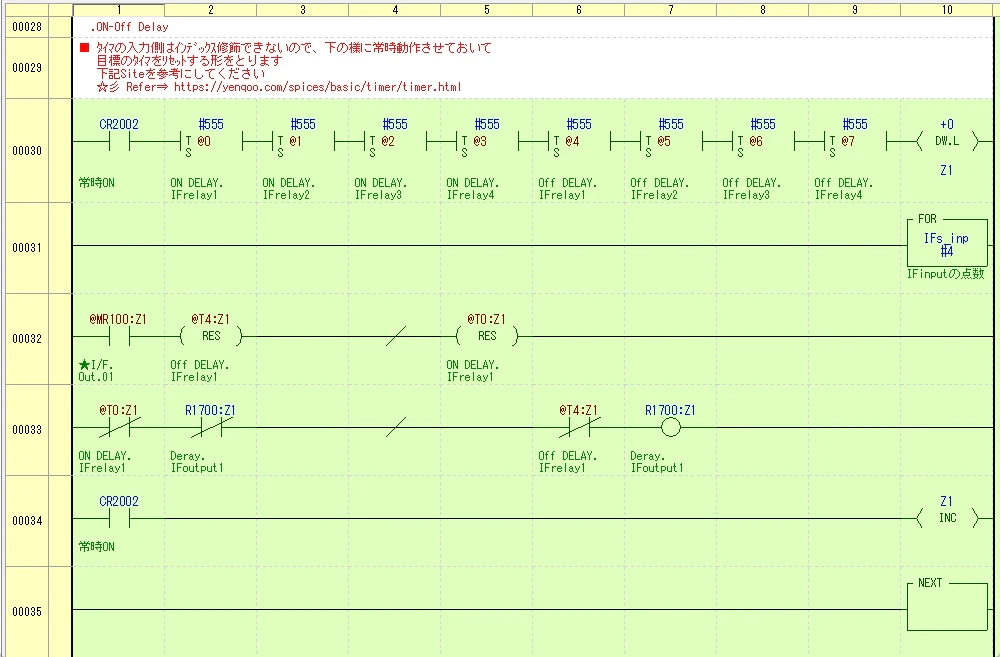Select @T4:Z1 normally-closed contact in rung 00033

(578, 427)
